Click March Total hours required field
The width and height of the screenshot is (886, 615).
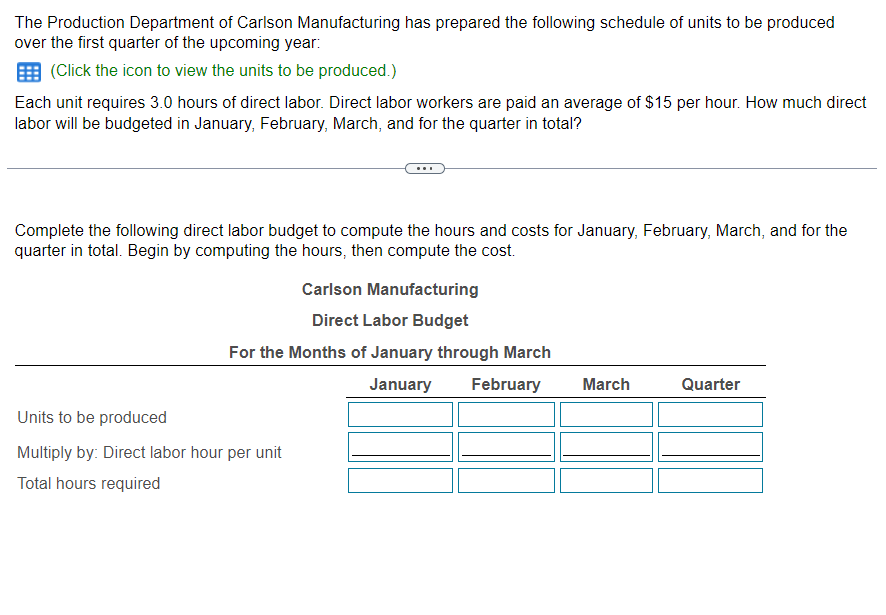(606, 481)
